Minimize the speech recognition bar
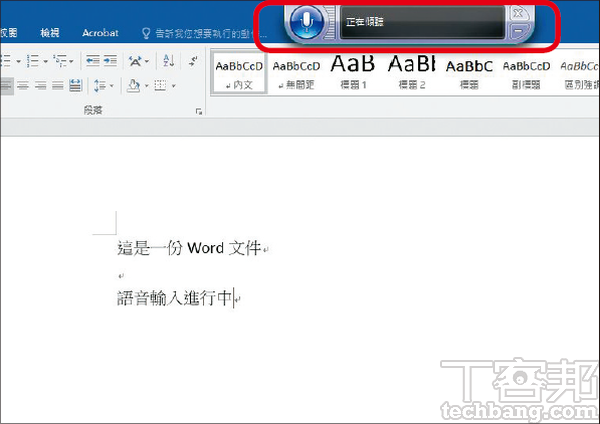 [518, 31]
